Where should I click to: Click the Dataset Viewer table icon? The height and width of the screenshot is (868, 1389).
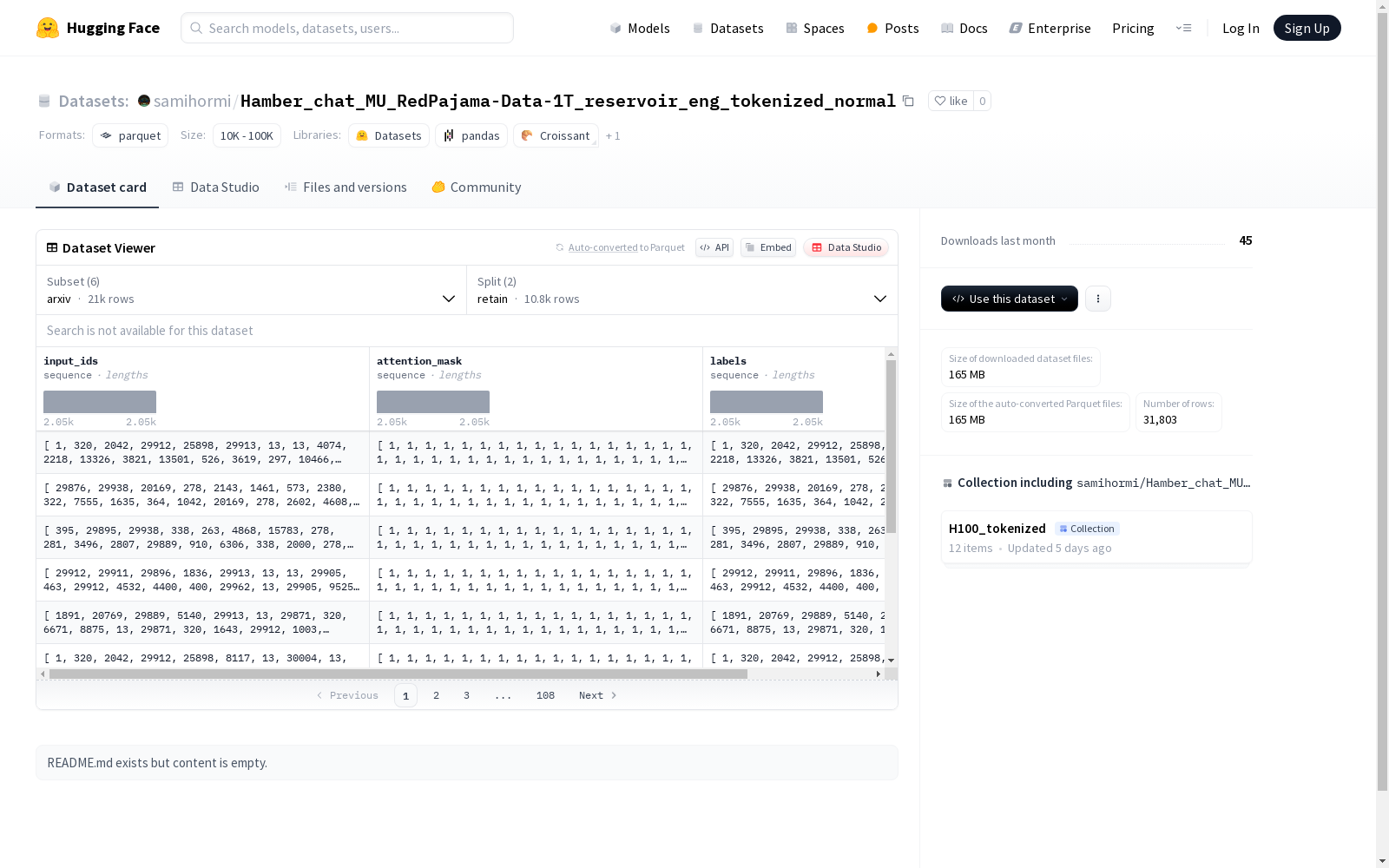52,247
